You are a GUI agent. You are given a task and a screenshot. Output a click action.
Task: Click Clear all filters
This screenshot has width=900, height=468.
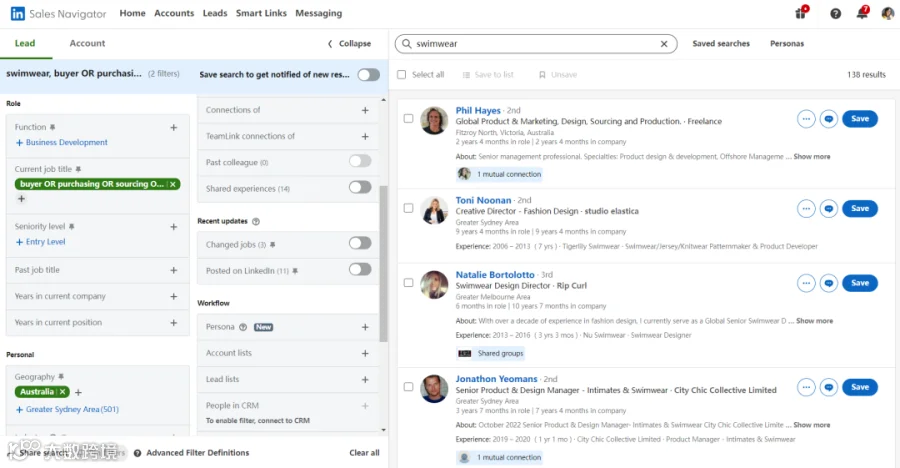point(364,453)
